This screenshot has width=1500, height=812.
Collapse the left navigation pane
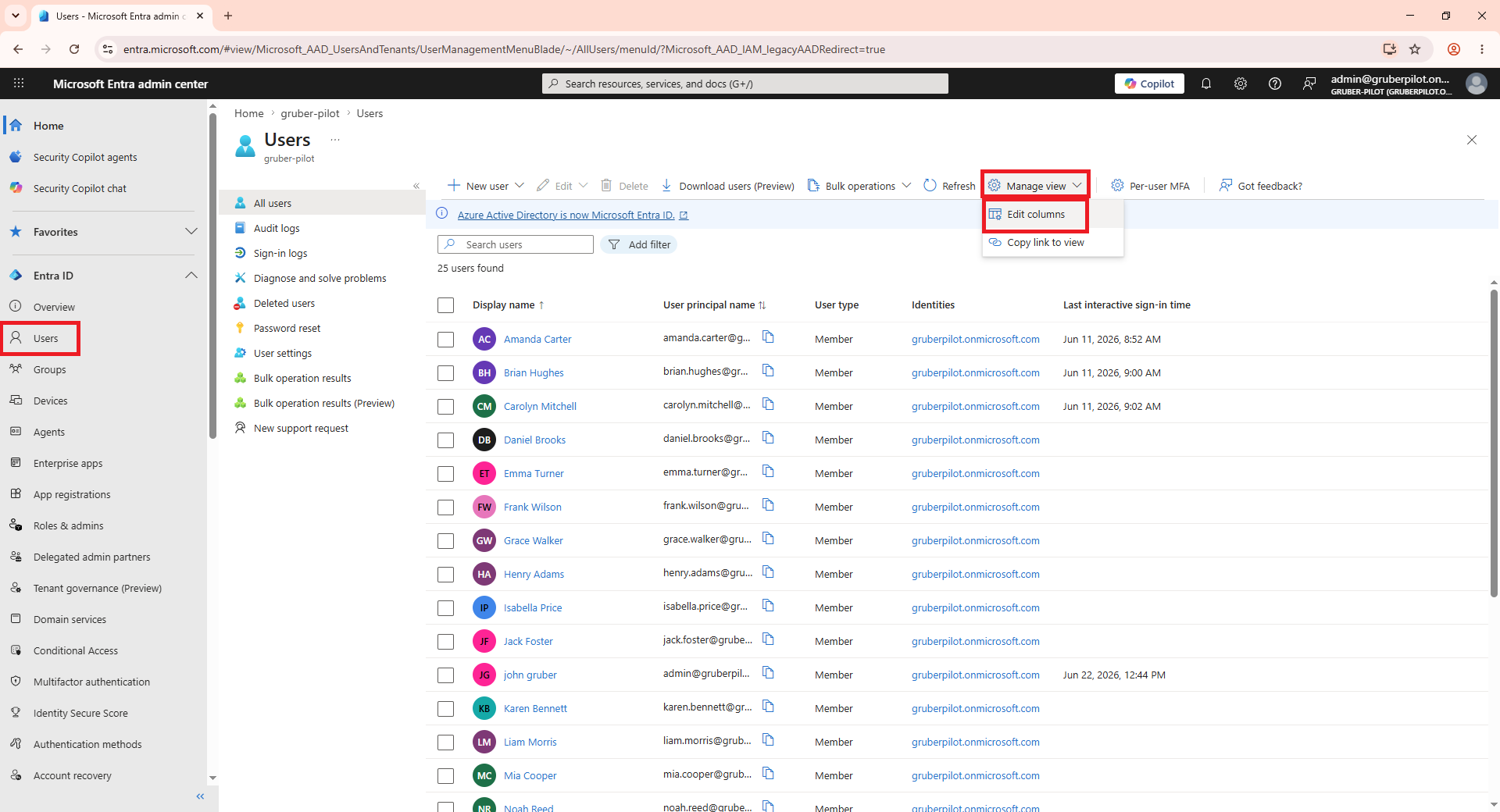coord(200,796)
